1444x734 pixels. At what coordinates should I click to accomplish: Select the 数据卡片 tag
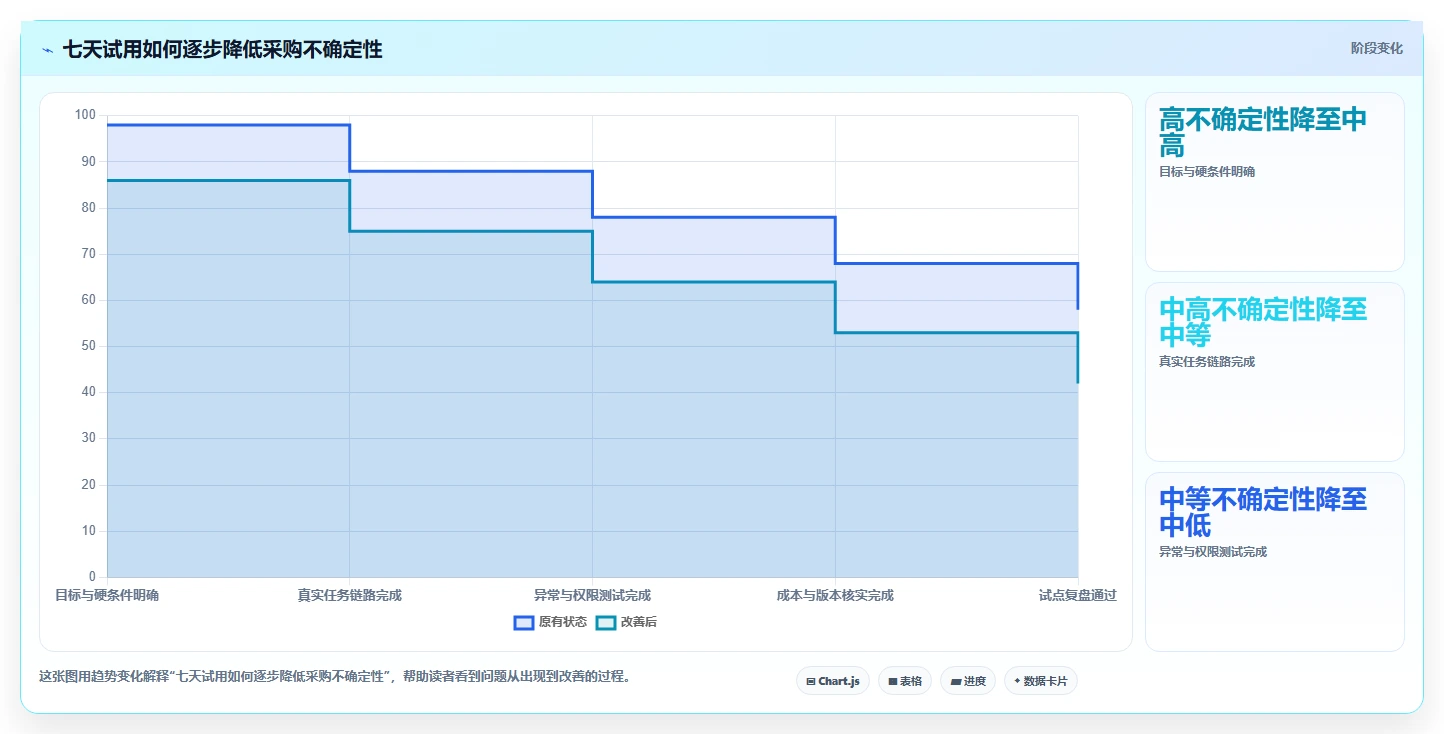1041,681
